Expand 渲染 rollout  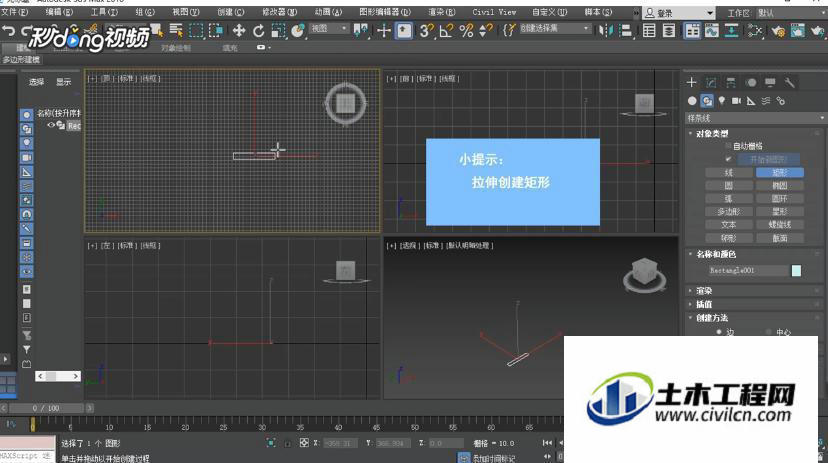click(x=703, y=291)
